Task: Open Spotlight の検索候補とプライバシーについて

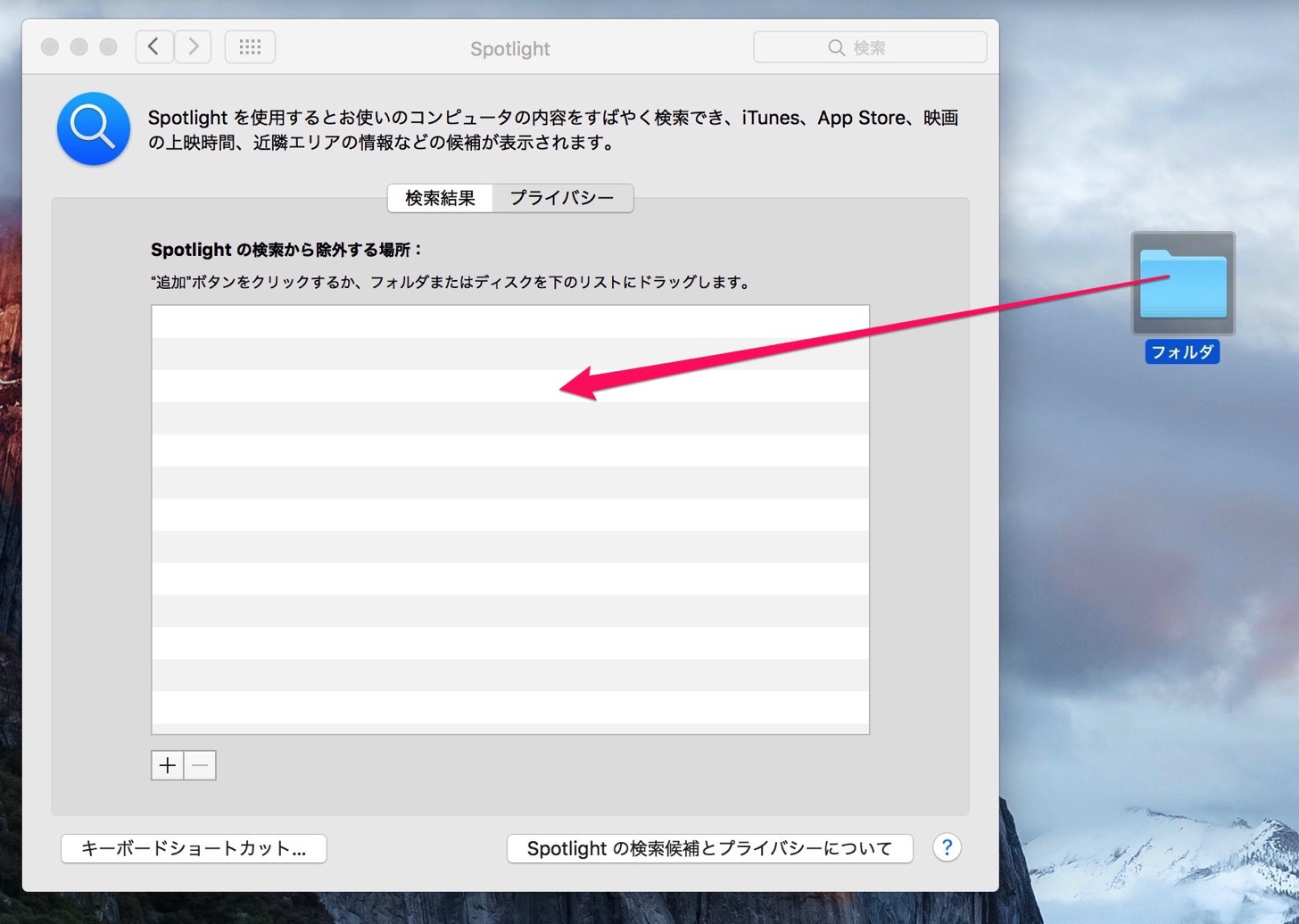Action: point(709,848)
